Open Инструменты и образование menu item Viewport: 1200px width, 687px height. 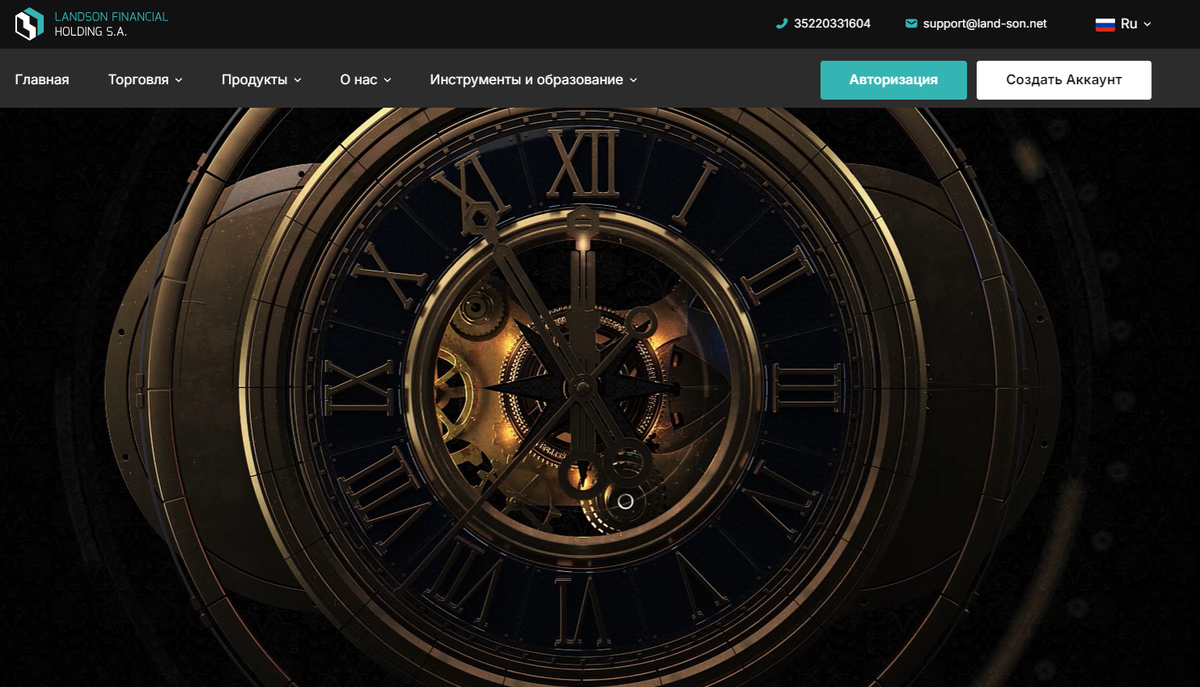[x=526, y=80]
